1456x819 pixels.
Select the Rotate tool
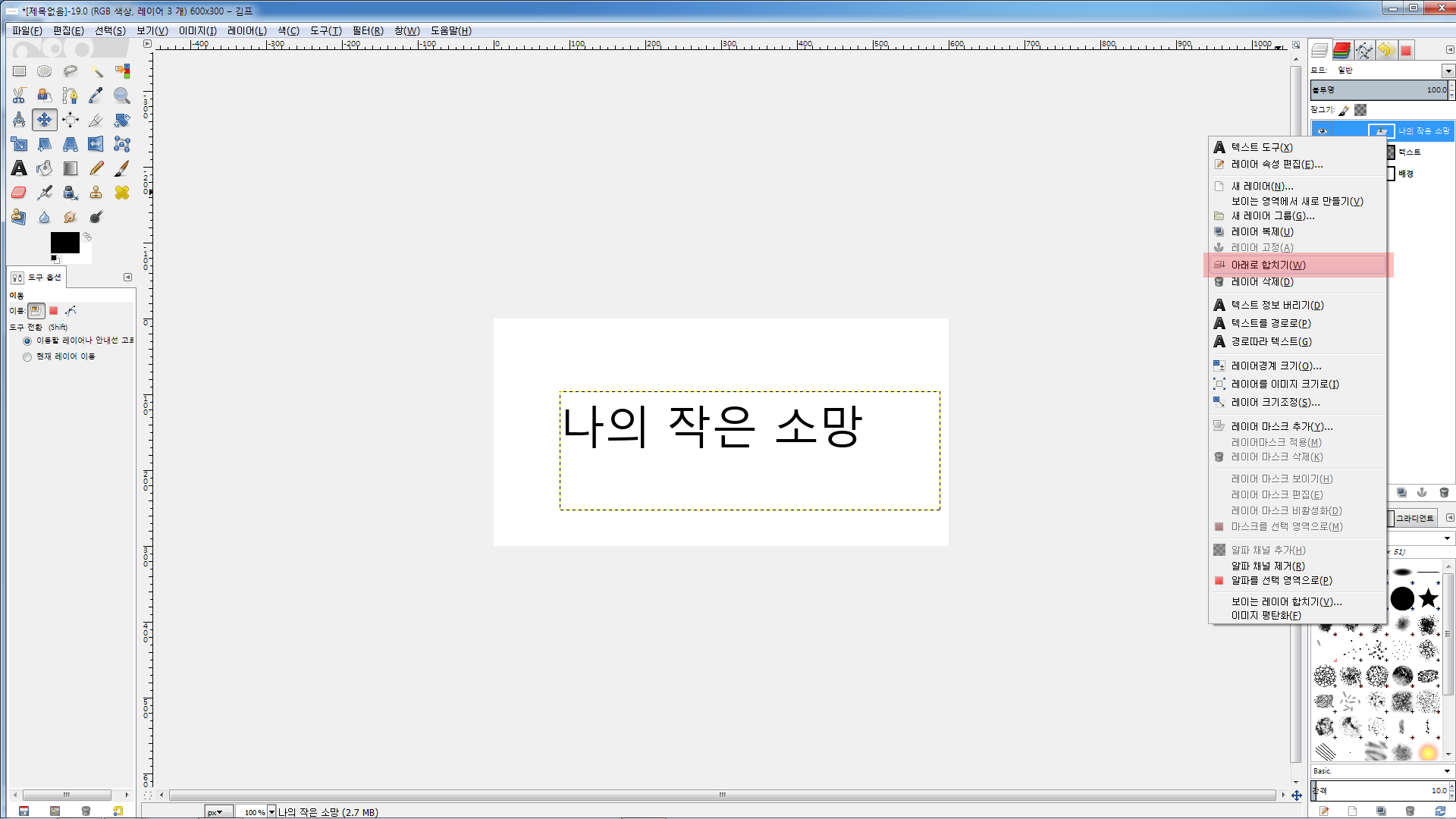(122, 120)
